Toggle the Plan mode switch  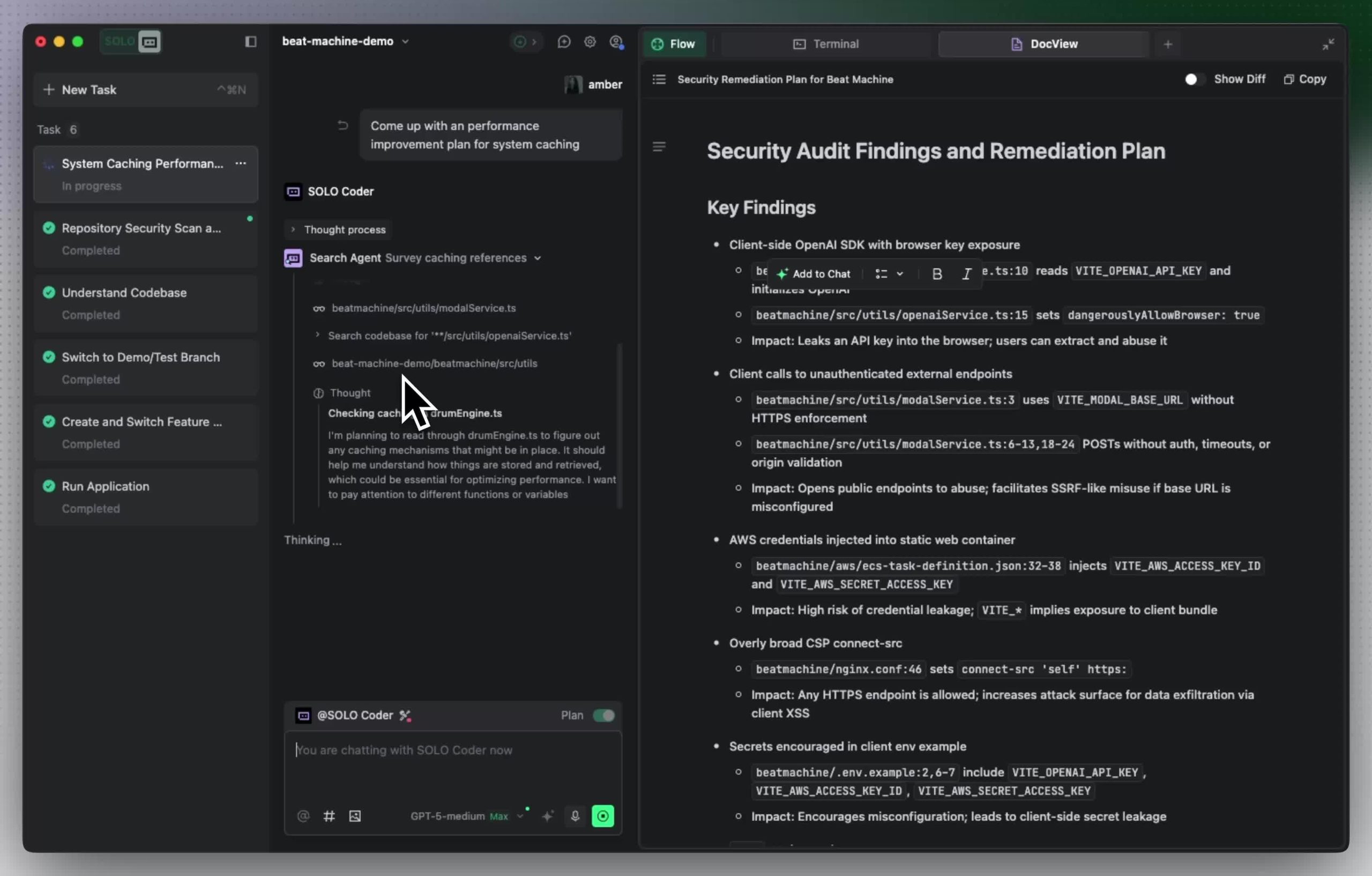pos(603,715)
